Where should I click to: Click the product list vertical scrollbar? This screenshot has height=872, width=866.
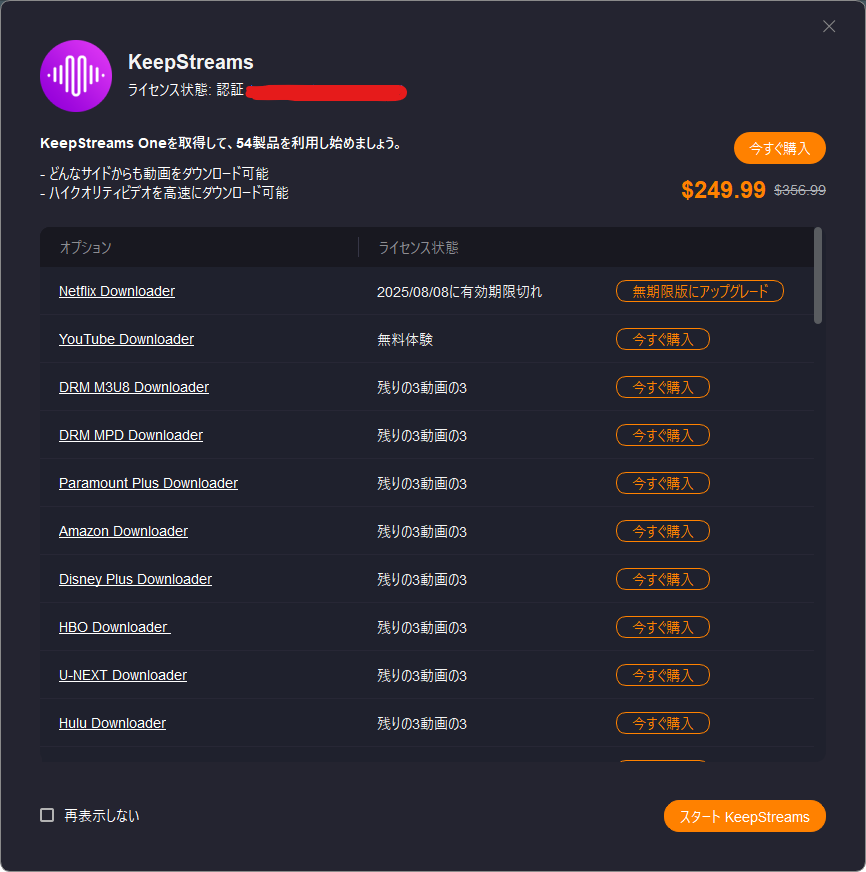click(818, 275)
